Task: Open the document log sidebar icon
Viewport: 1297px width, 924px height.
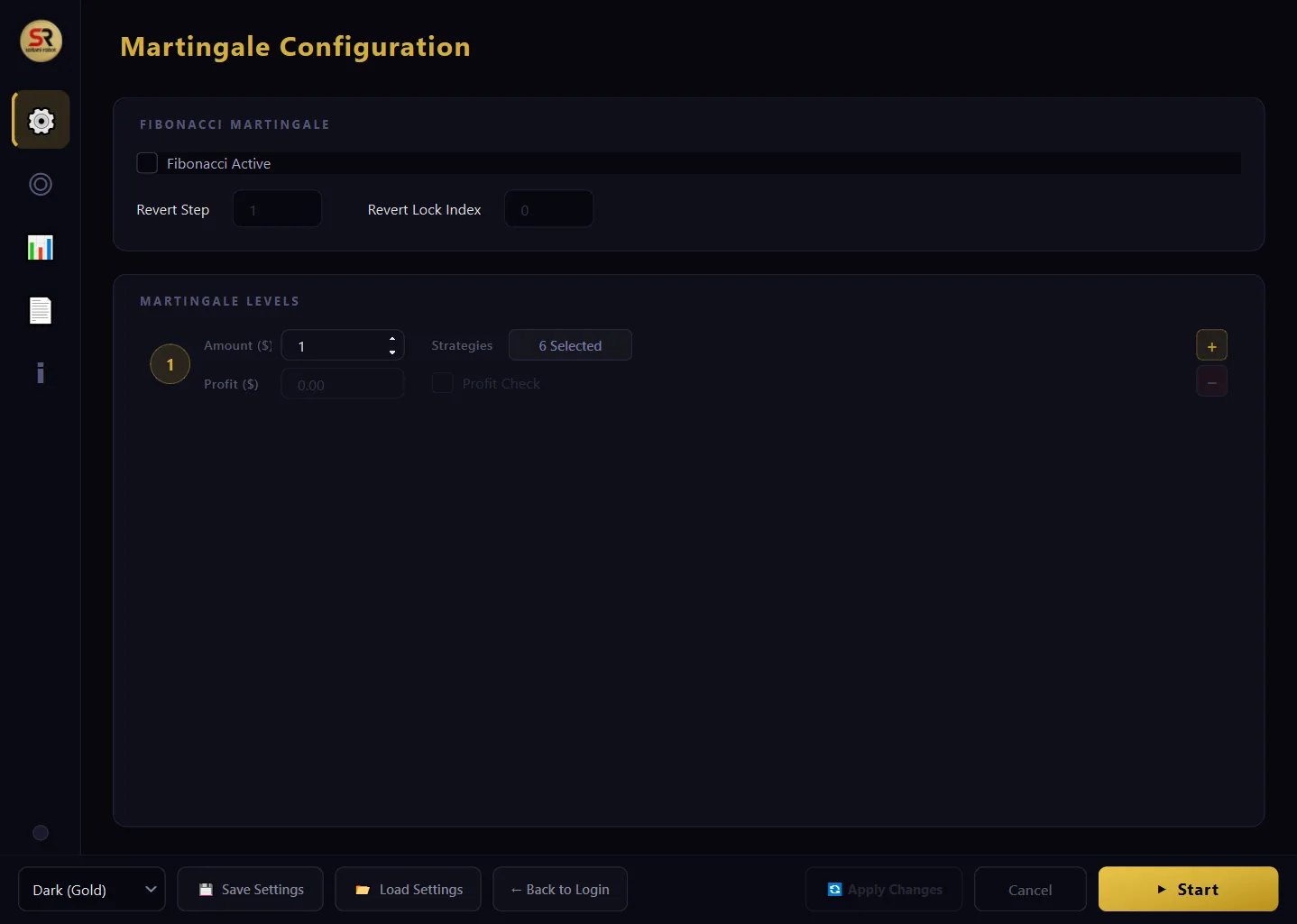Action: tap(41, 310)
